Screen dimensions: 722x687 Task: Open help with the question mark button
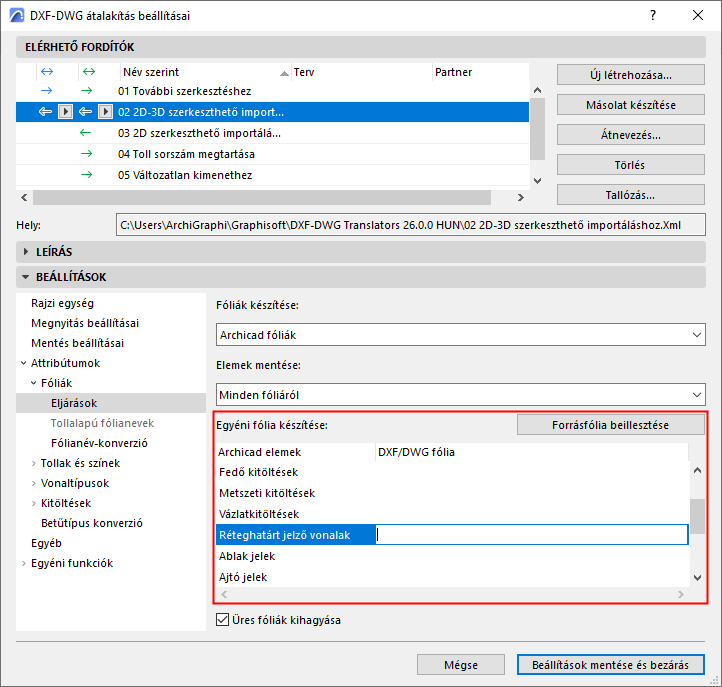pos(653,16)
